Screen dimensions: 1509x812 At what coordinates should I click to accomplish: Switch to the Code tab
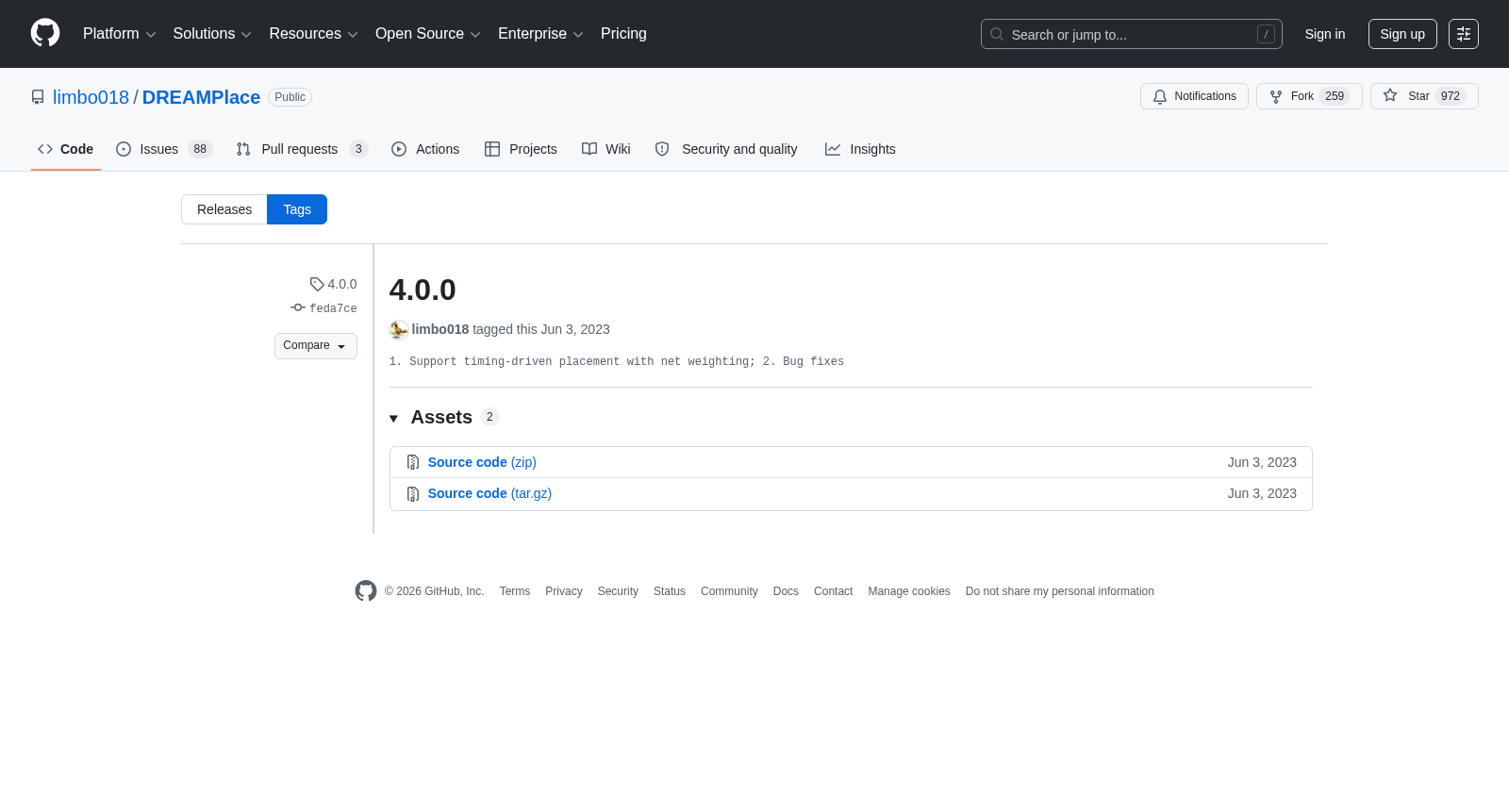tap(66, 149)
